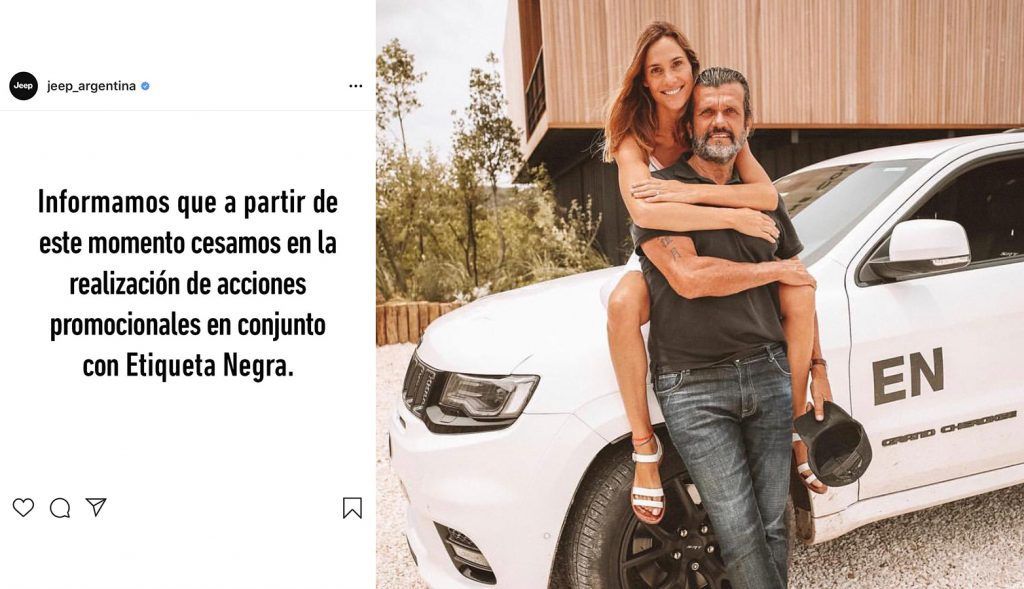The height and width of the screenshot is (589, 1024).
Task: Click the EN decal on the car door
Action: [x=908, y=376]
